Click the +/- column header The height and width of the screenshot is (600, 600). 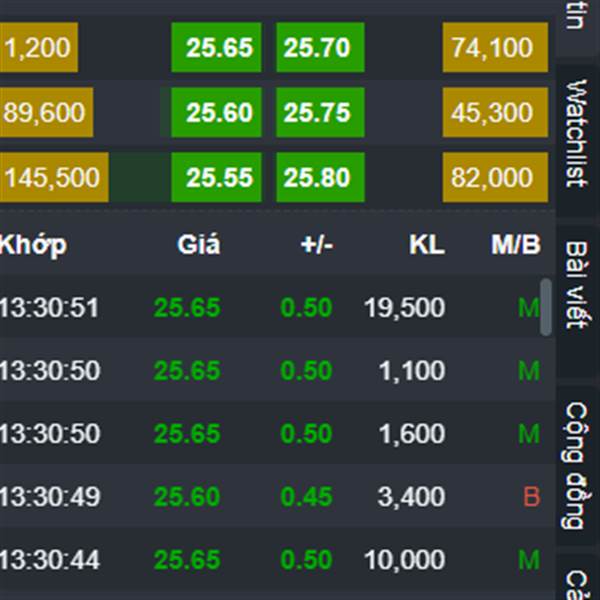click(317, 244)
